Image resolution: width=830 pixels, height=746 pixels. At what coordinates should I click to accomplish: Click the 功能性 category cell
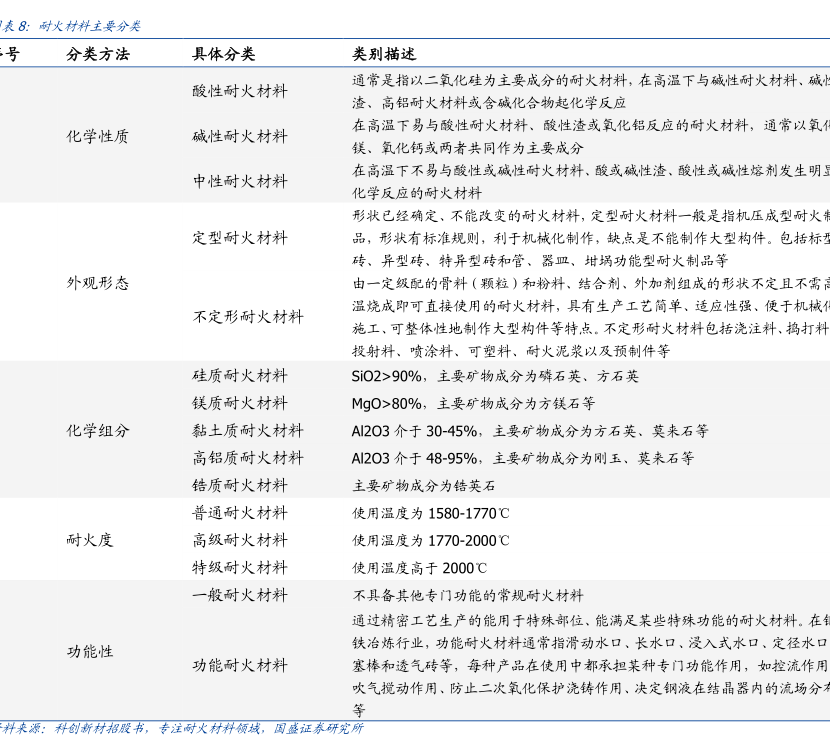pos(90,651)
